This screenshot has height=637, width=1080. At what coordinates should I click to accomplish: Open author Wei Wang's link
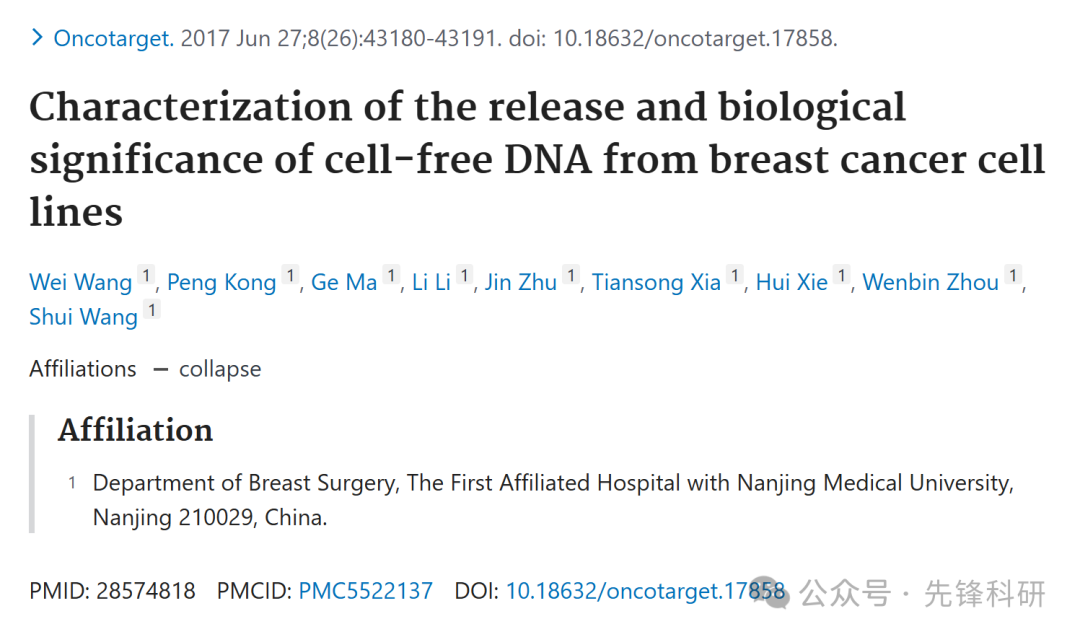[81, 282]
